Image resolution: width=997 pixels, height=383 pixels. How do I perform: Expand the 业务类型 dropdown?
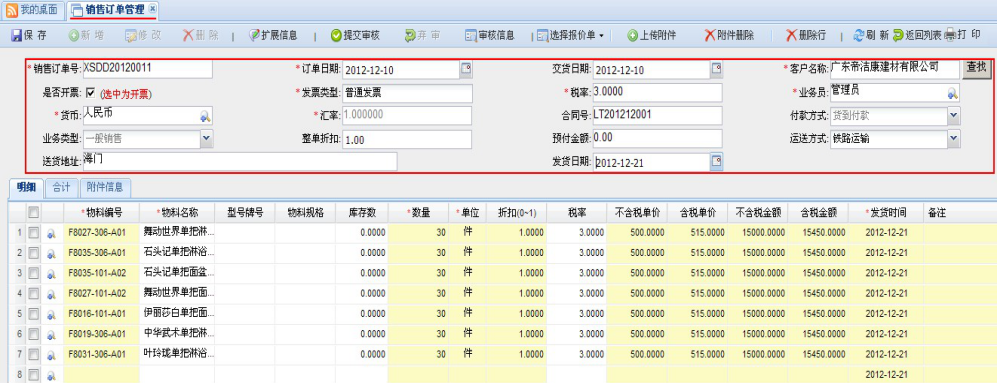click(x=207, y=138)
